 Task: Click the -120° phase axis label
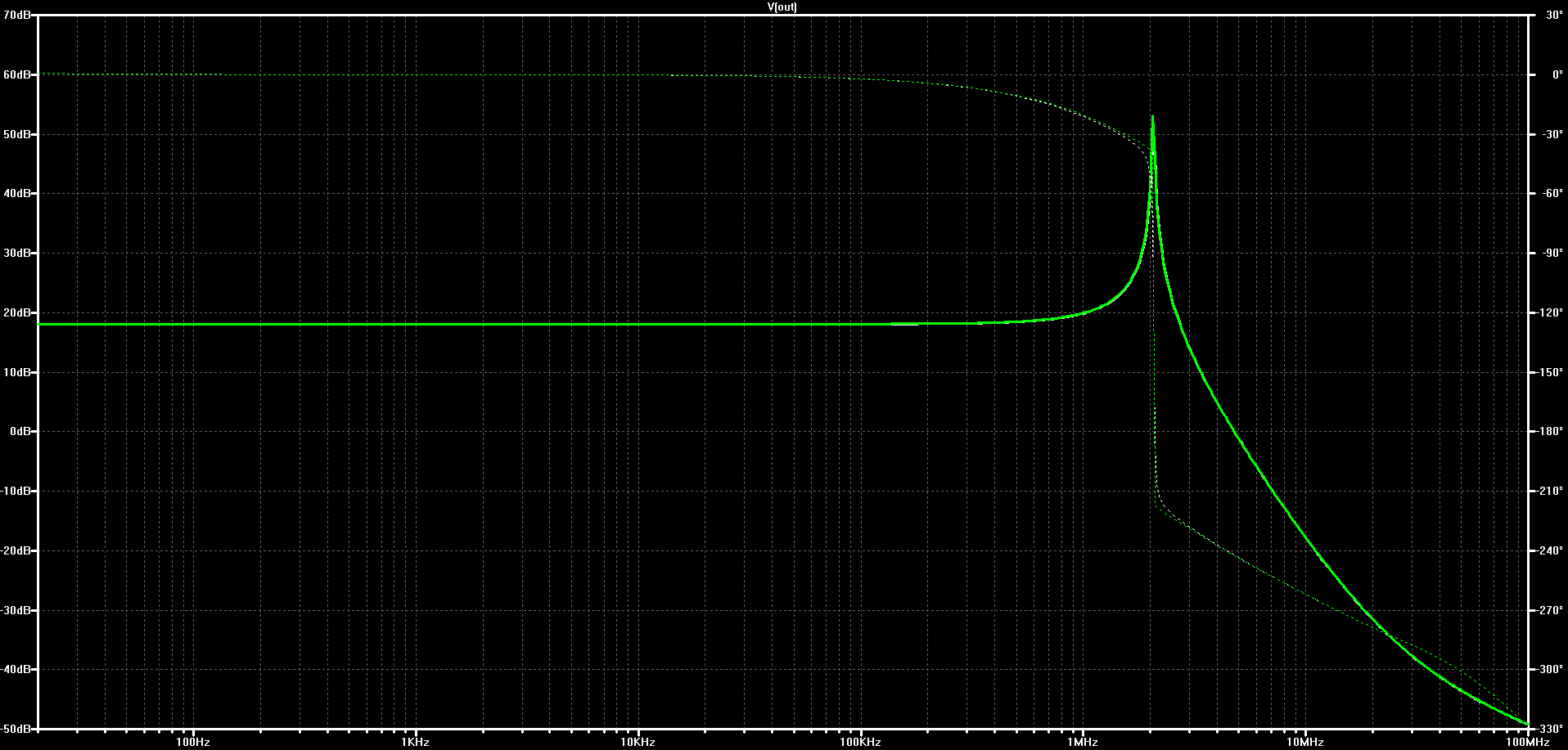1548,312
